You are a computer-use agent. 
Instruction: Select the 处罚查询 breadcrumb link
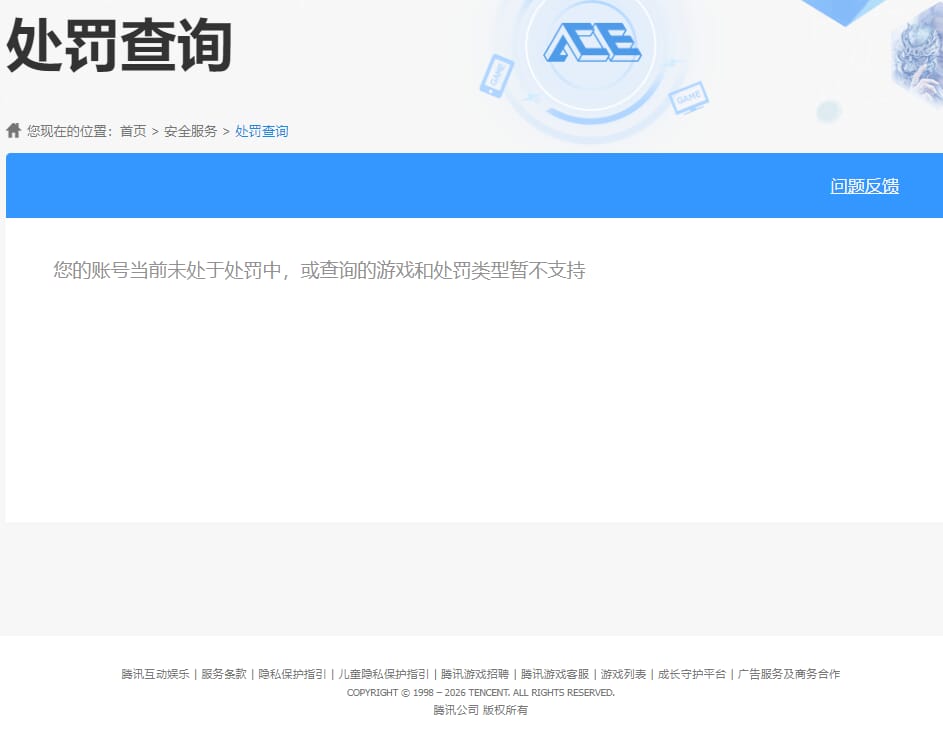click(x=262, y=131)
